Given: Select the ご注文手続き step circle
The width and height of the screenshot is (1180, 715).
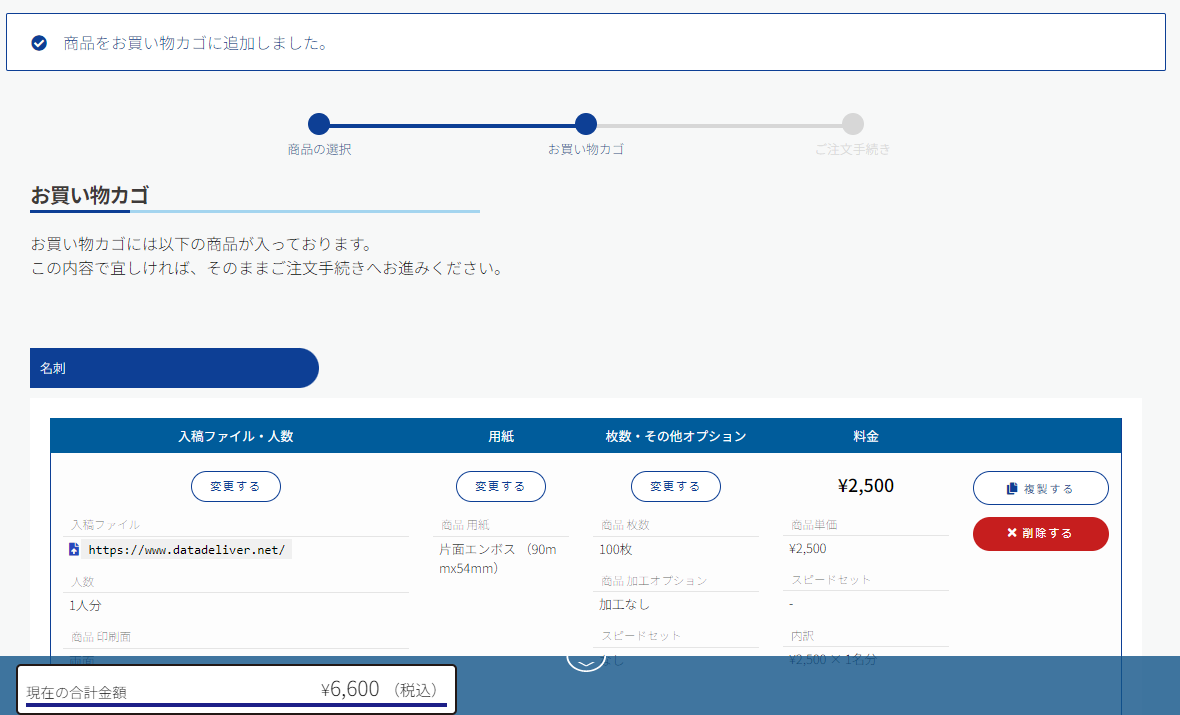Looking at the screenshot, I should click(853, 124).
